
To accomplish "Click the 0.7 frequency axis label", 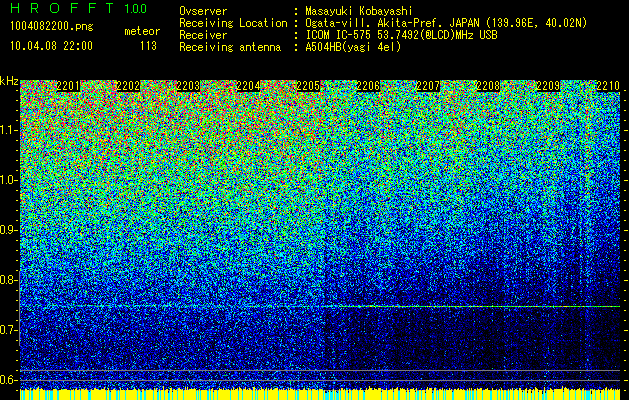I will (9, 330).
